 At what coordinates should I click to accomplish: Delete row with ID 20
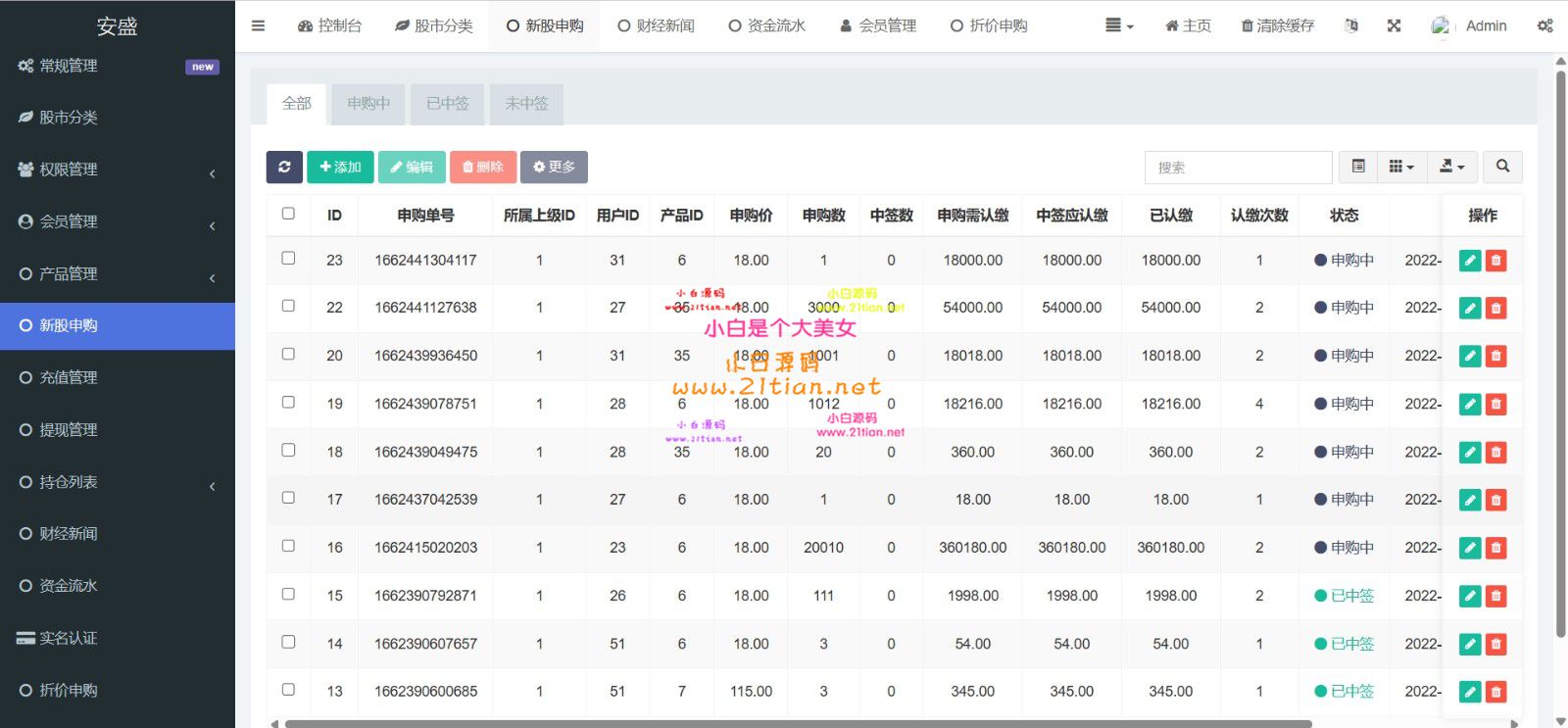(x=1495, y=356)
